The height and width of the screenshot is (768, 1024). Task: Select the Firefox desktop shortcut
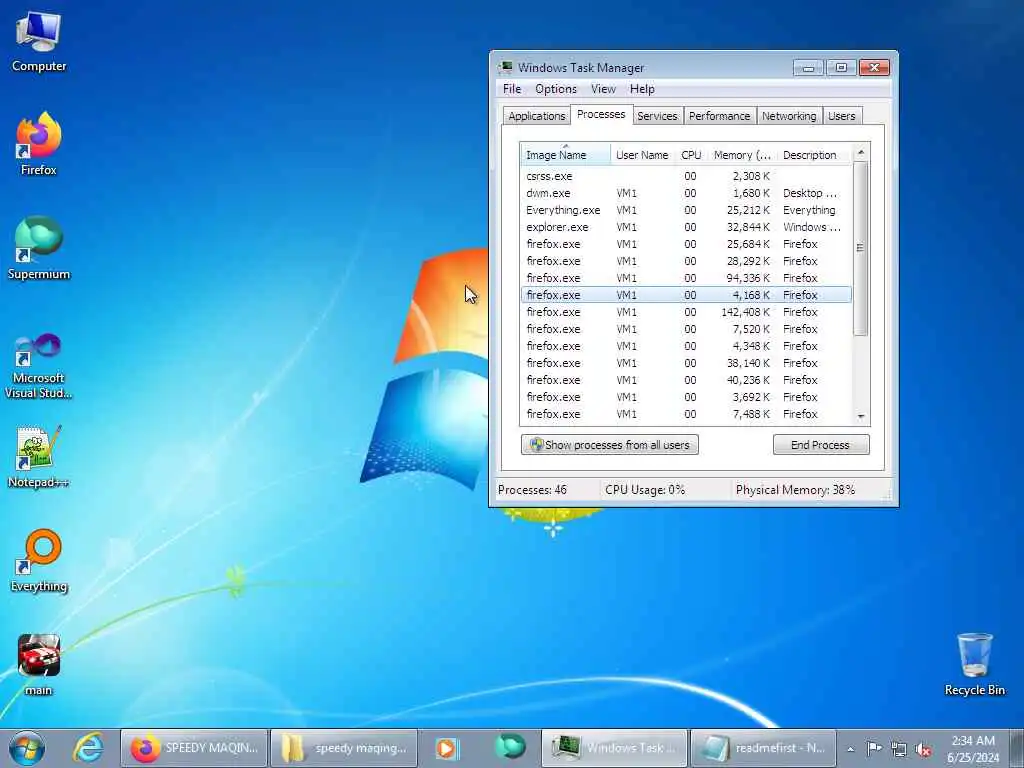click(x=39, y=144)
